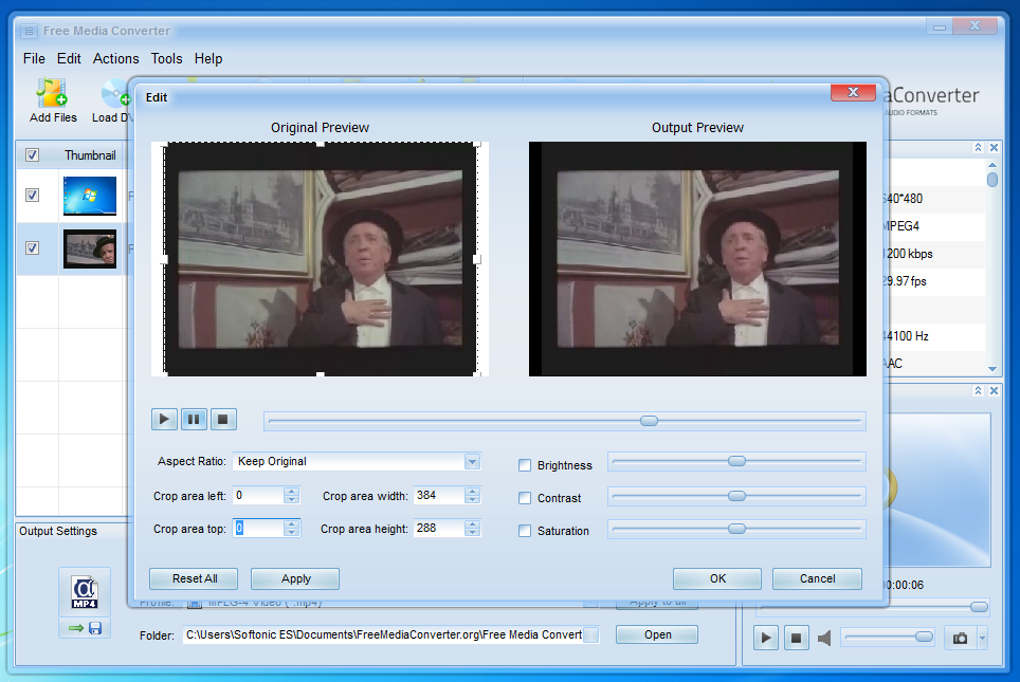Toggle the Thumbnail column header checkbox

[32, 155]
